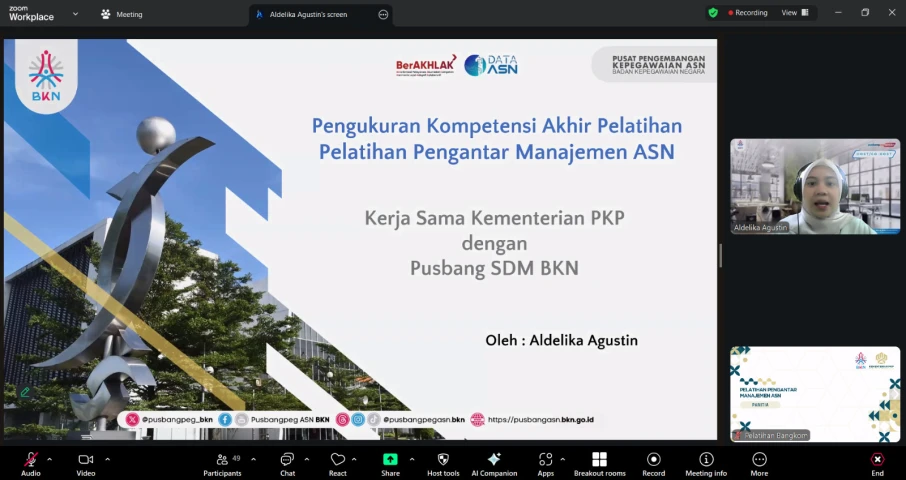Unmute the Audio microphone button

click(31, 464)
